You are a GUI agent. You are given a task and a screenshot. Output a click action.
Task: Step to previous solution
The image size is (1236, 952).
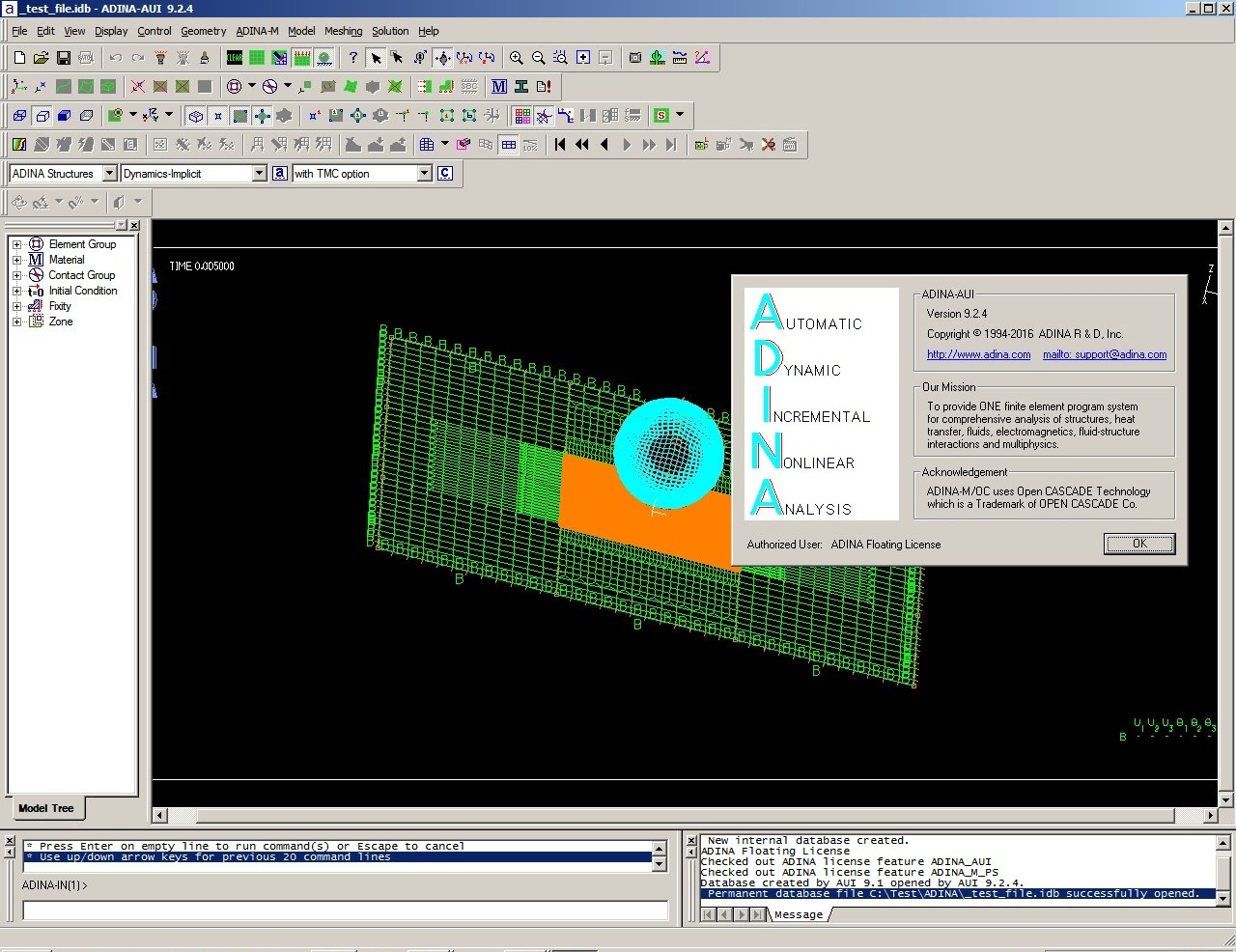604,145
